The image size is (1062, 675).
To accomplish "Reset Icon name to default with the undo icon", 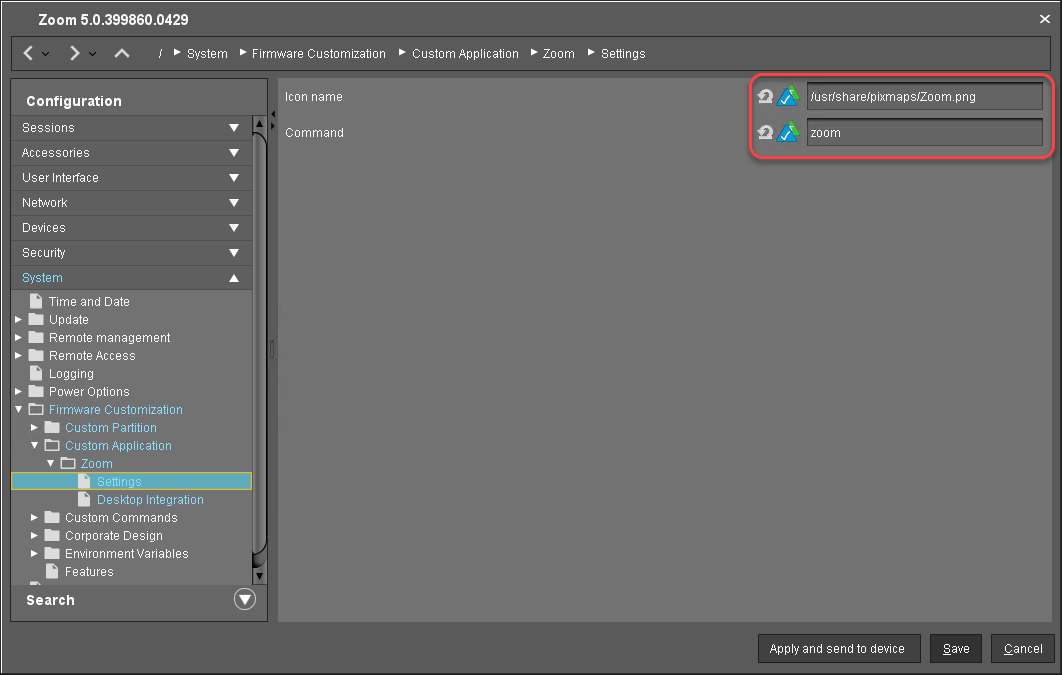I will point(765,97).
